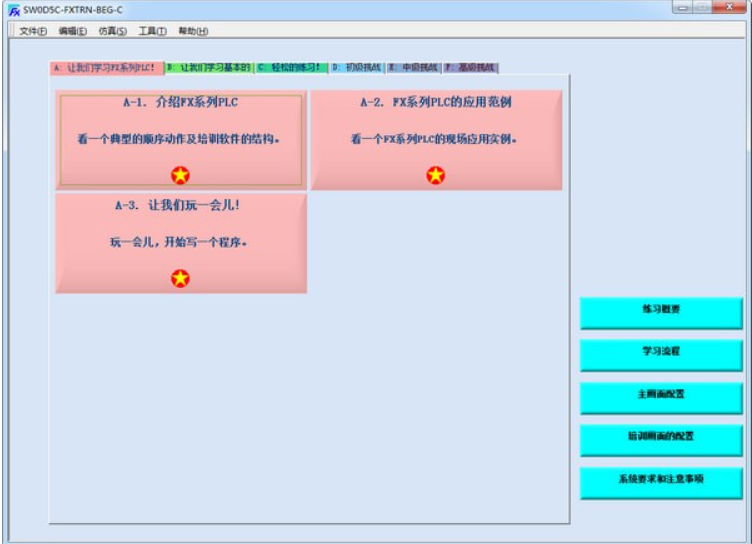The image size is (752, 544).
Task: Minimize the SW0D5C-FXTRN-BEG-C window
Action: [x=683, y=7]
